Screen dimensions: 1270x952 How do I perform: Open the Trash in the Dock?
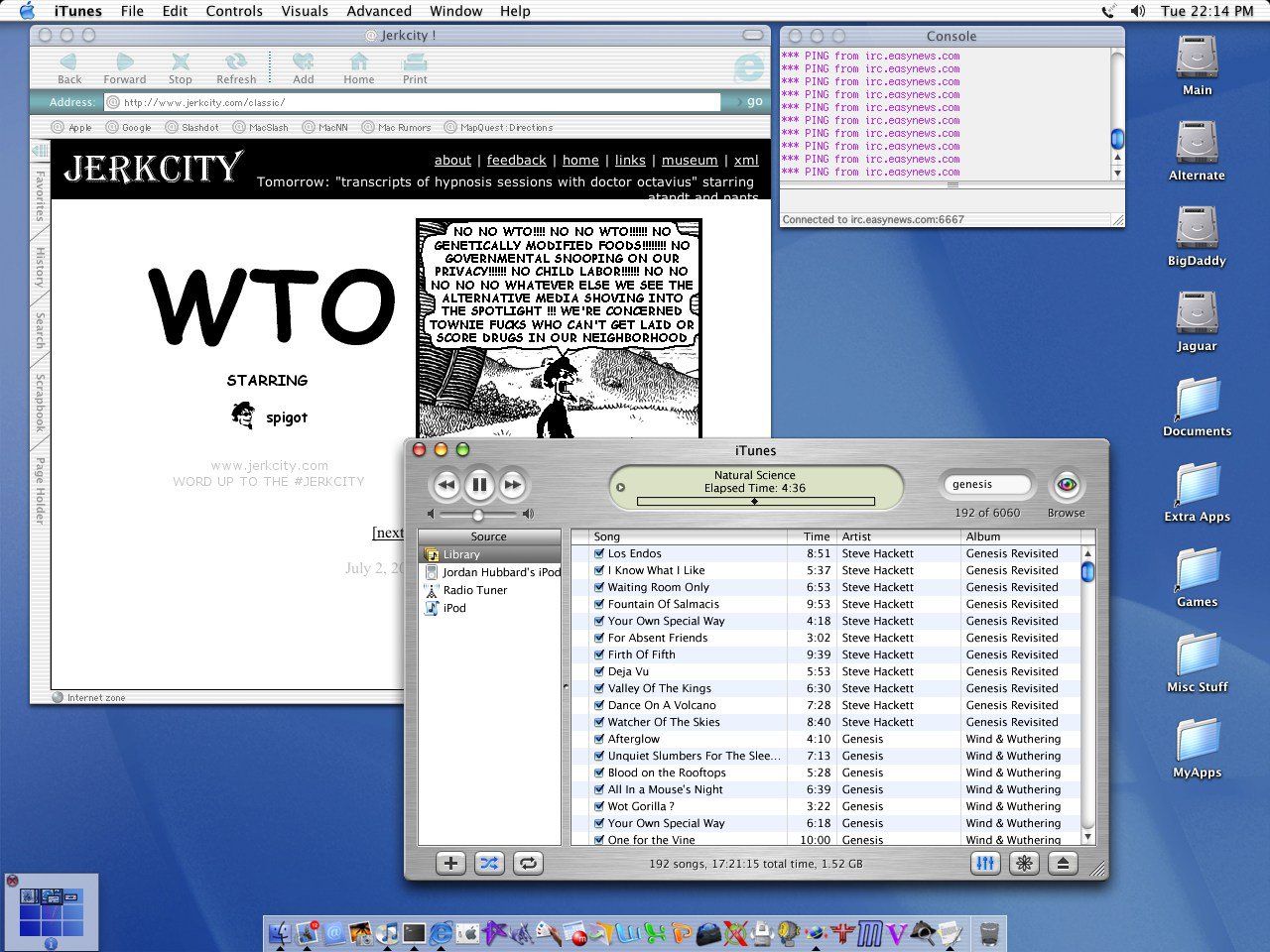(x=989, y=932)
